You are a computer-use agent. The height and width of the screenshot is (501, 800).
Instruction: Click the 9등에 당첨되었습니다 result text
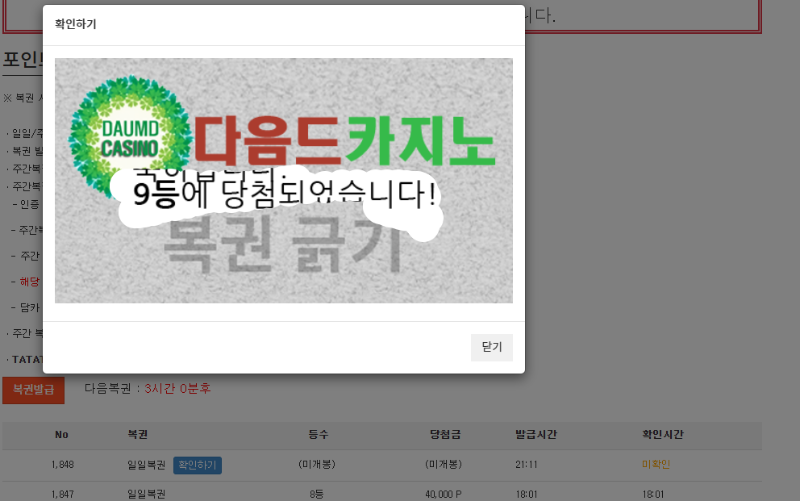tap(285, 195)
